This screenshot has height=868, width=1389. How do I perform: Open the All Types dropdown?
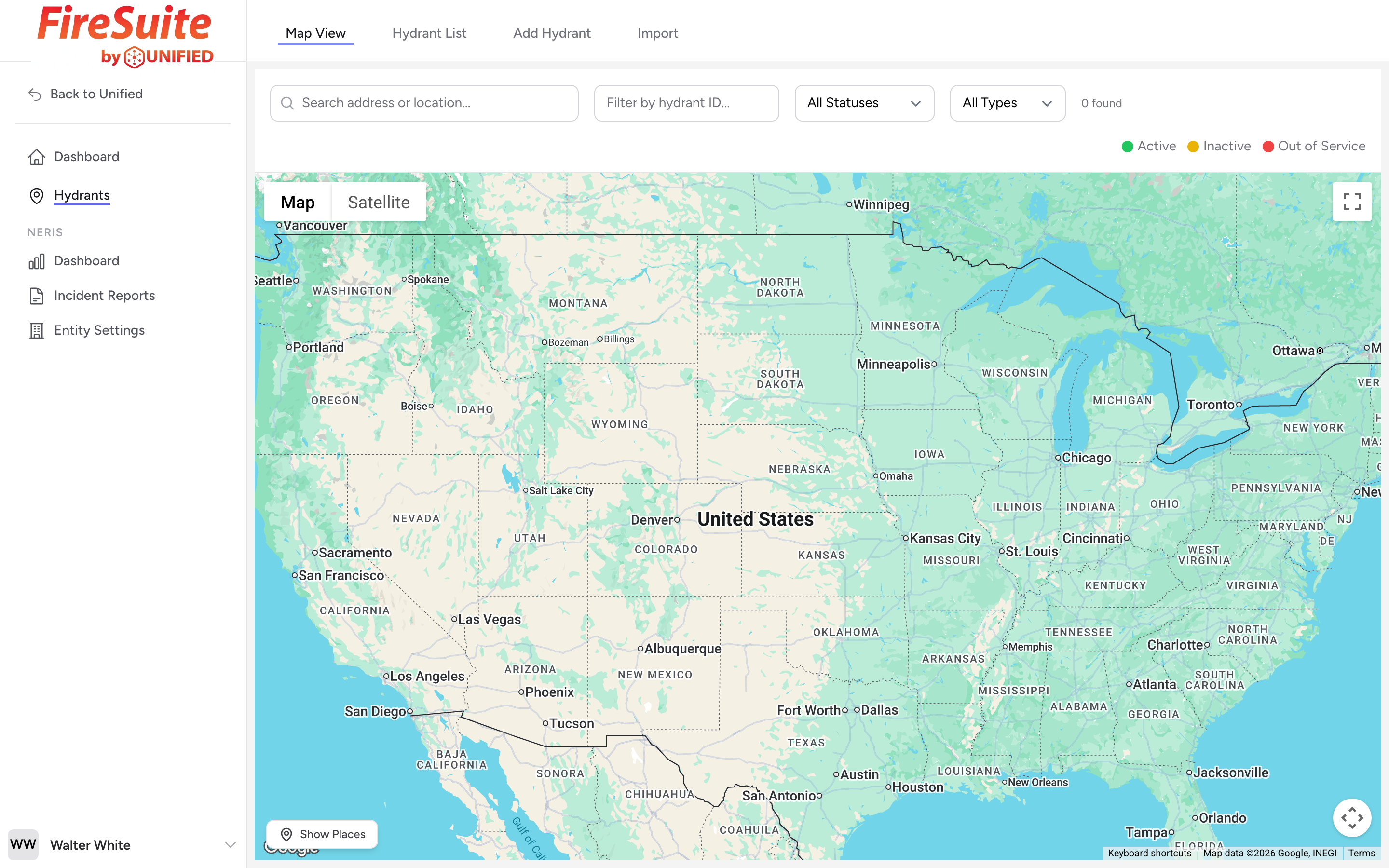(x=1008, y=103)
